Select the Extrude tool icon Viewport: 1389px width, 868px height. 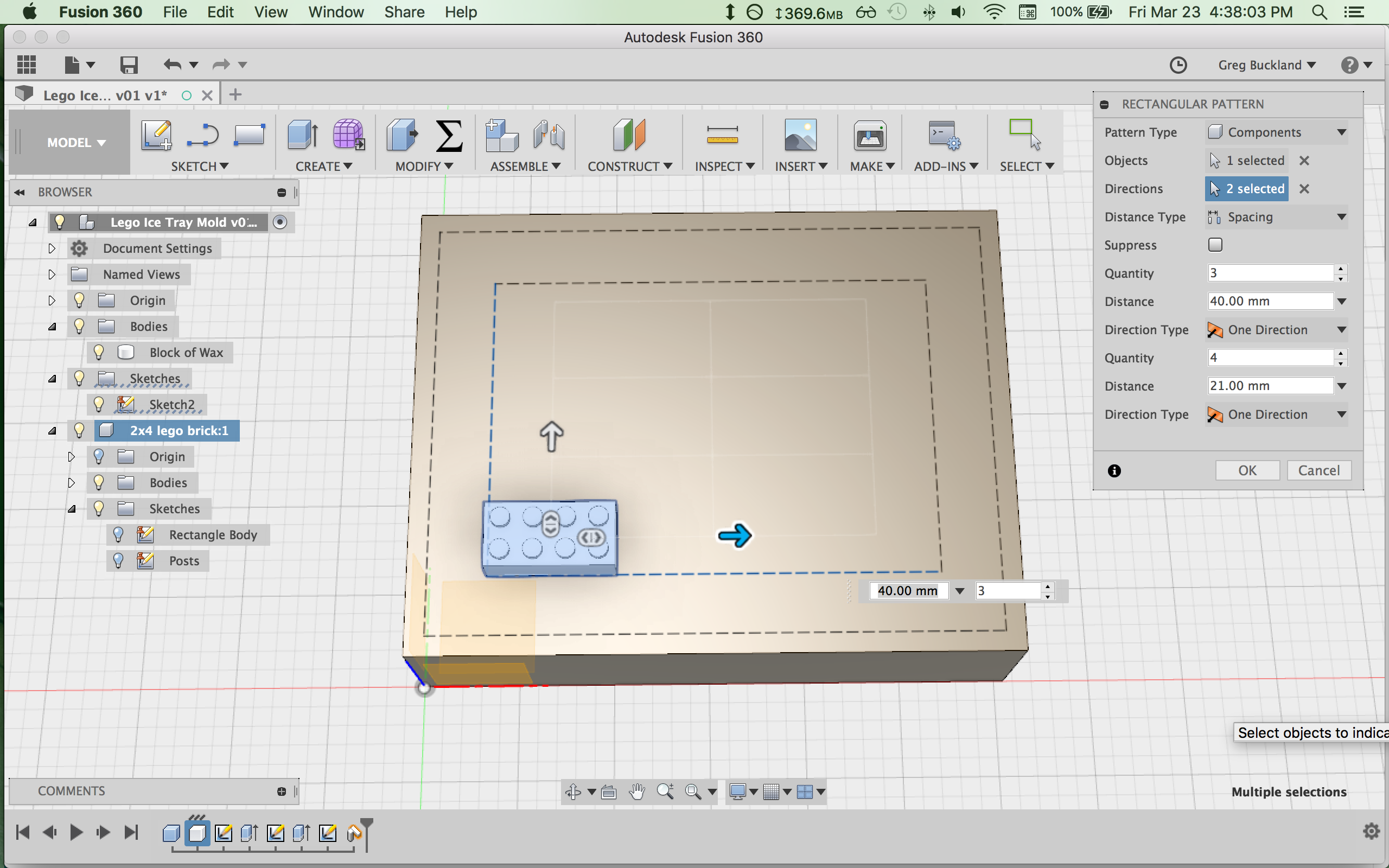[302, 136]
